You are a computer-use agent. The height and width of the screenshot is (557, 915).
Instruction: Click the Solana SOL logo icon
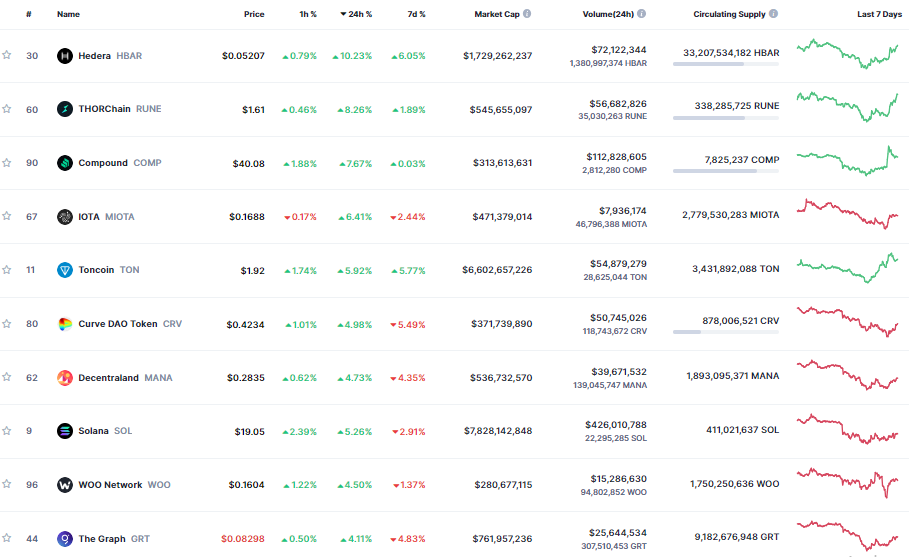pos(65,431)
